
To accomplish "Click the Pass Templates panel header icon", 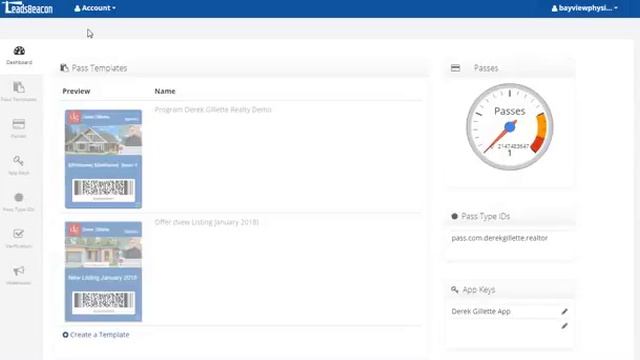I will 64,68.
